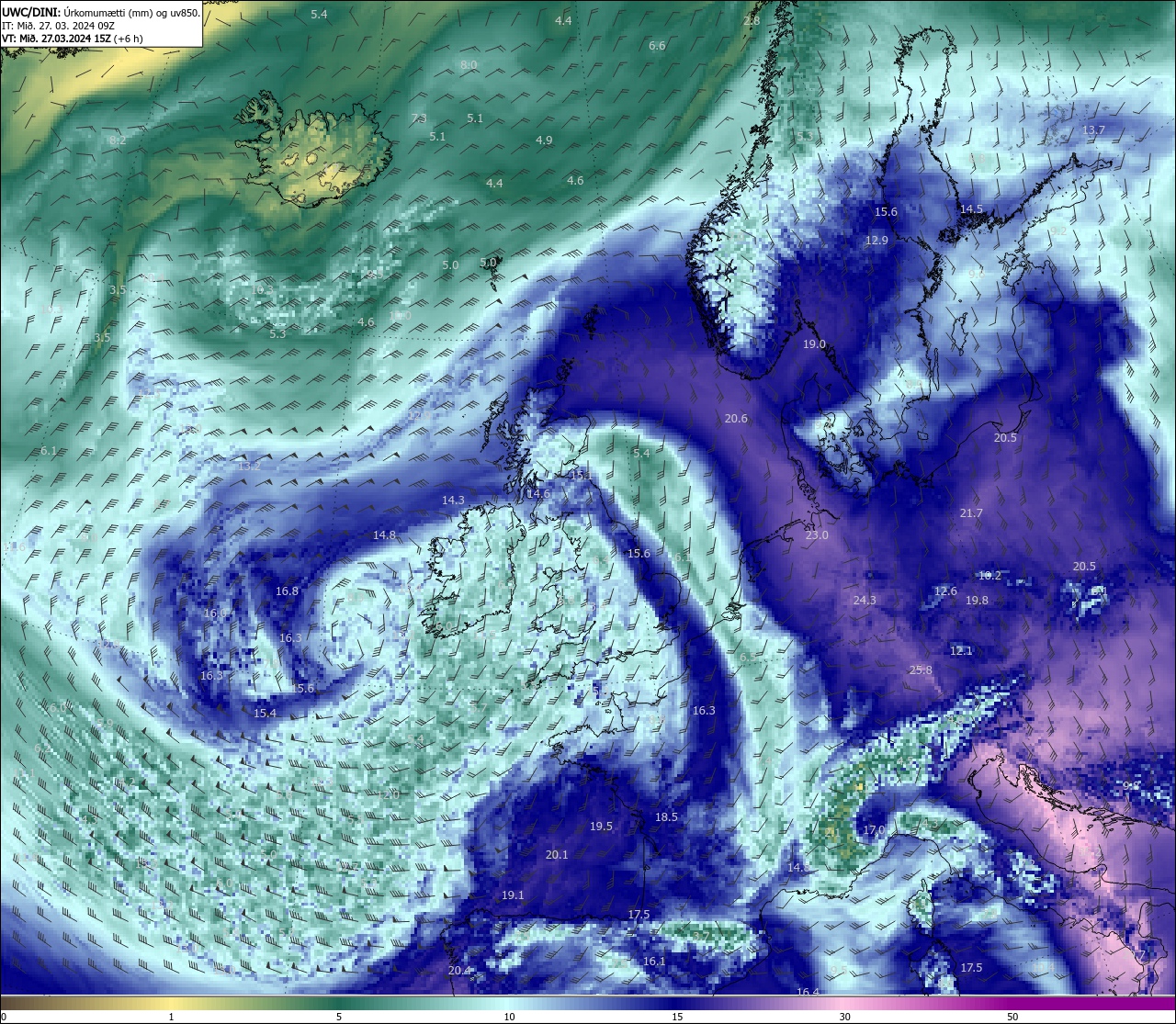Click the 8.0 value label
1176x1024 pixels.
(469, 64)
